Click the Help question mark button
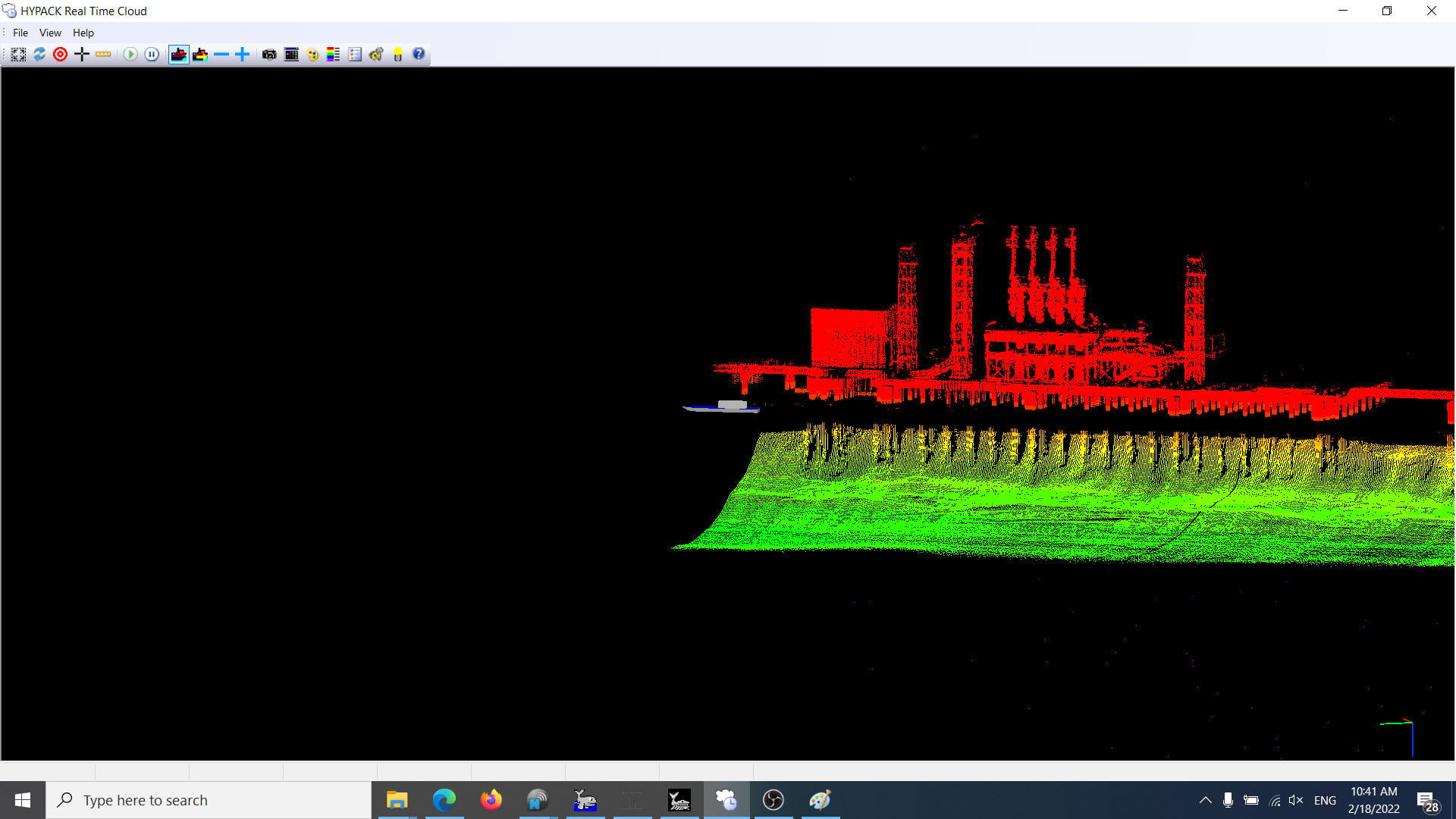 (419, 54)
